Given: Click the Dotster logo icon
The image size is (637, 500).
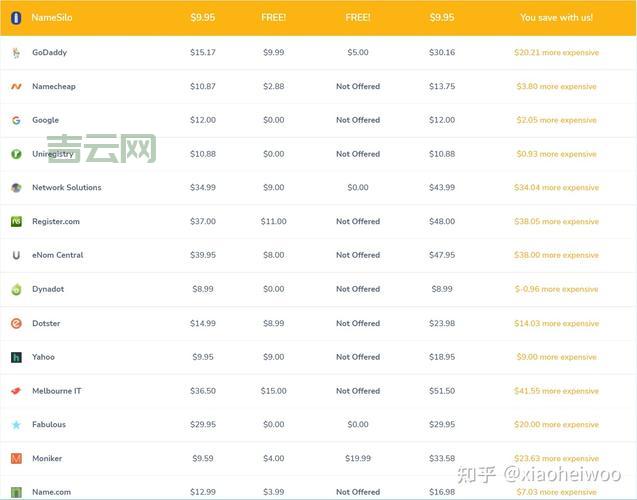Looking at the screenshot, I should click(x=16, y=323).
